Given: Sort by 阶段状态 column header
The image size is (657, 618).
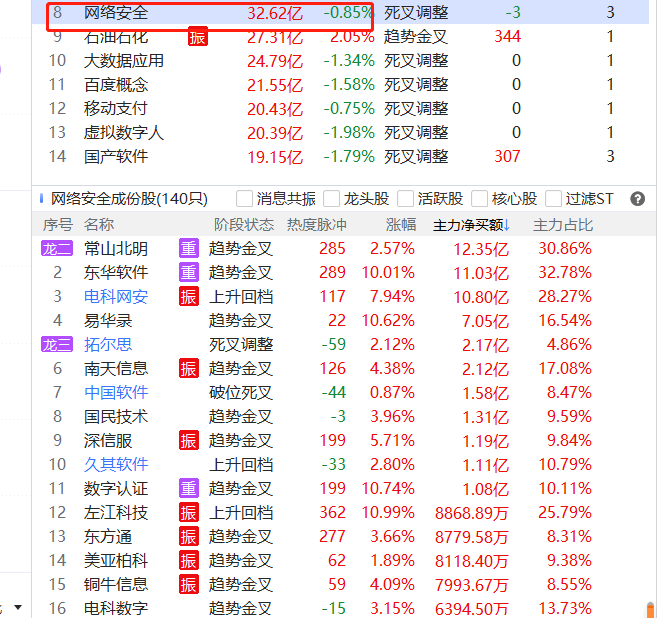Looking at the screenshot, I should [x=244, y=225].
